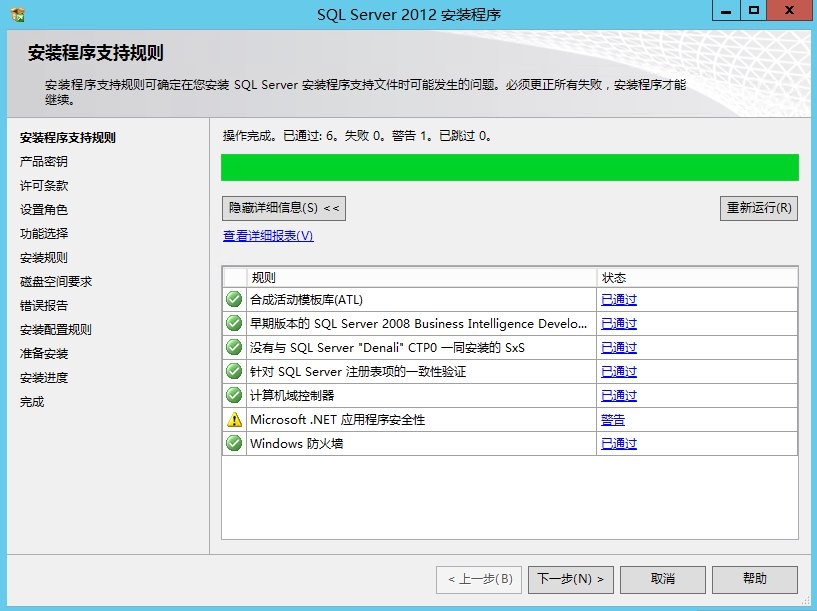
Task: Click the rule text Microsoft .NET 应用程序安全性
Action: [338, 419]
